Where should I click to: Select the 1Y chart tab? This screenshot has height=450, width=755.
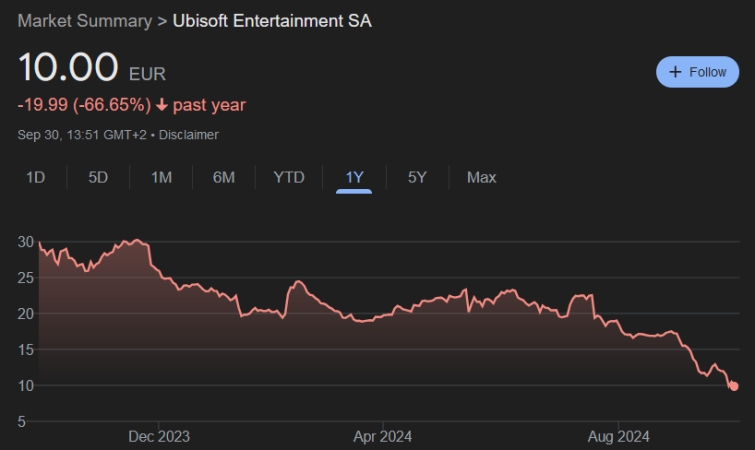pos(354,178)
